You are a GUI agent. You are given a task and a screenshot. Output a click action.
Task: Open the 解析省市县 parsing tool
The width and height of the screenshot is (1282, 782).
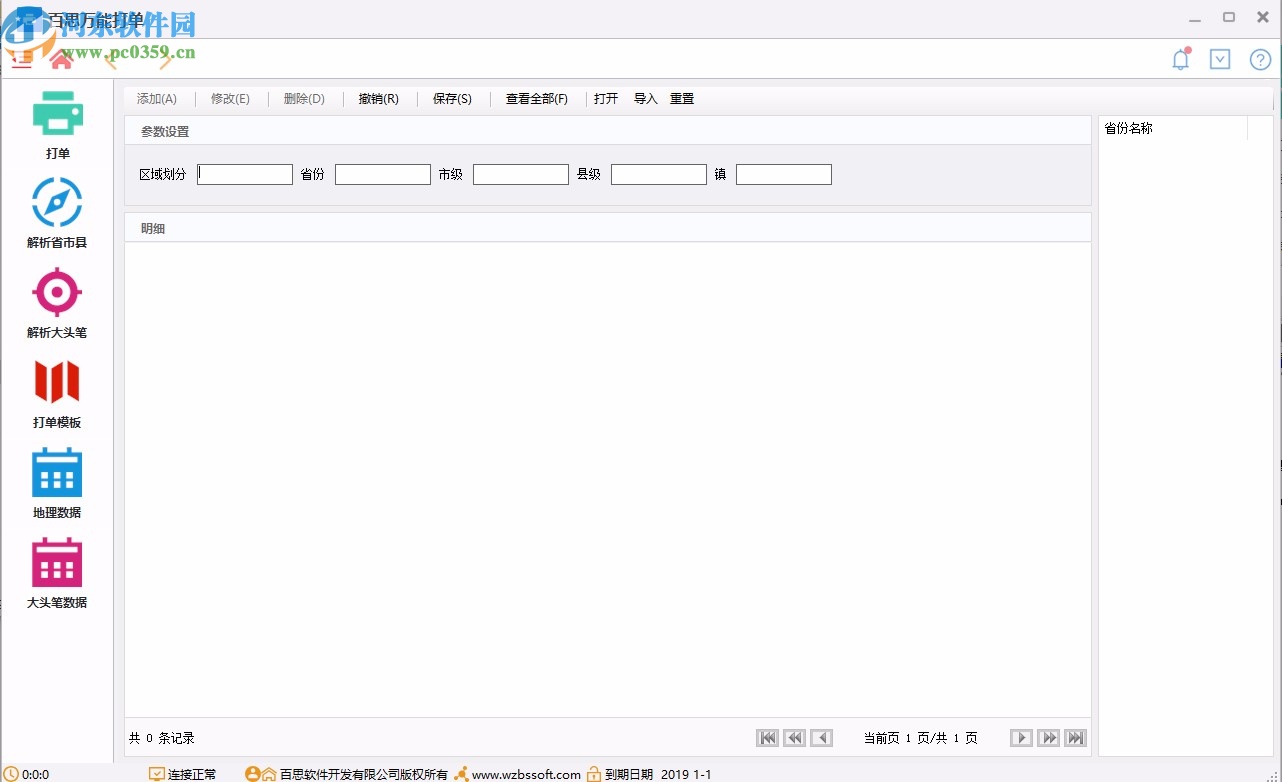click(x=56, y=212)
